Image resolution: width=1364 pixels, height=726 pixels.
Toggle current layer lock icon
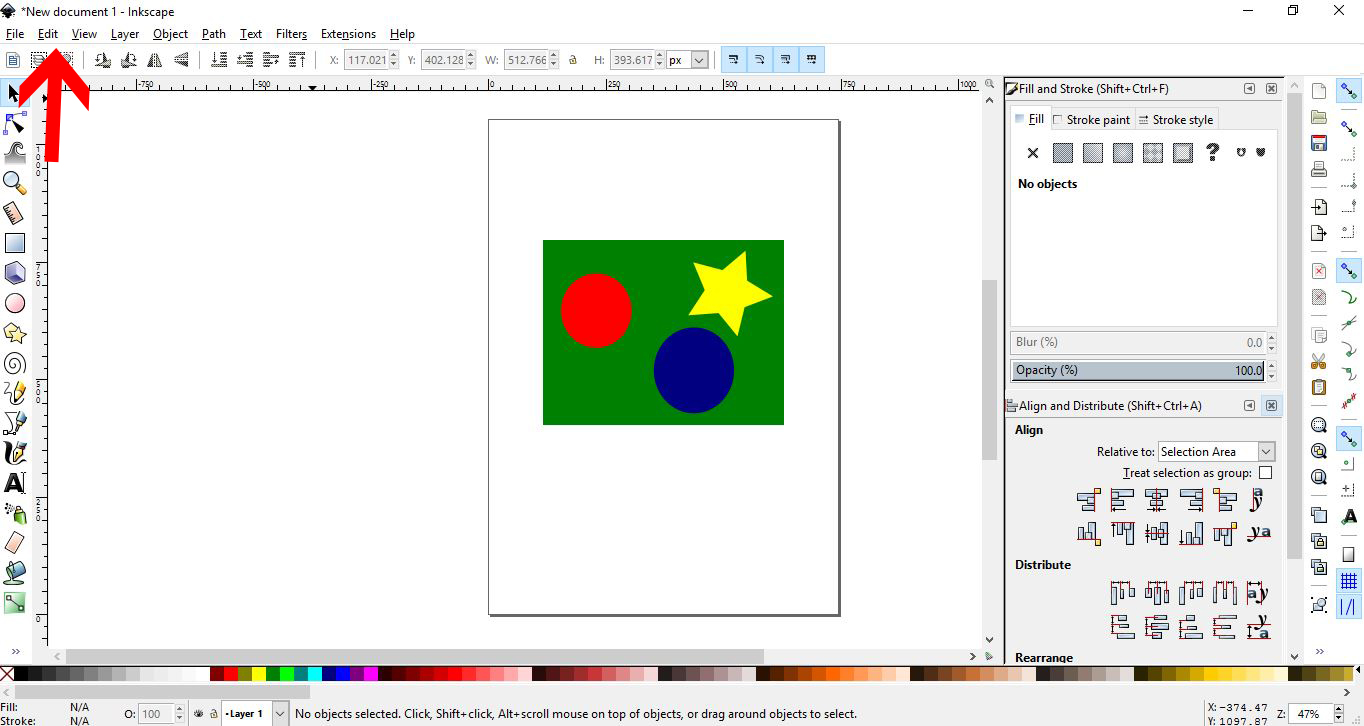214,714
